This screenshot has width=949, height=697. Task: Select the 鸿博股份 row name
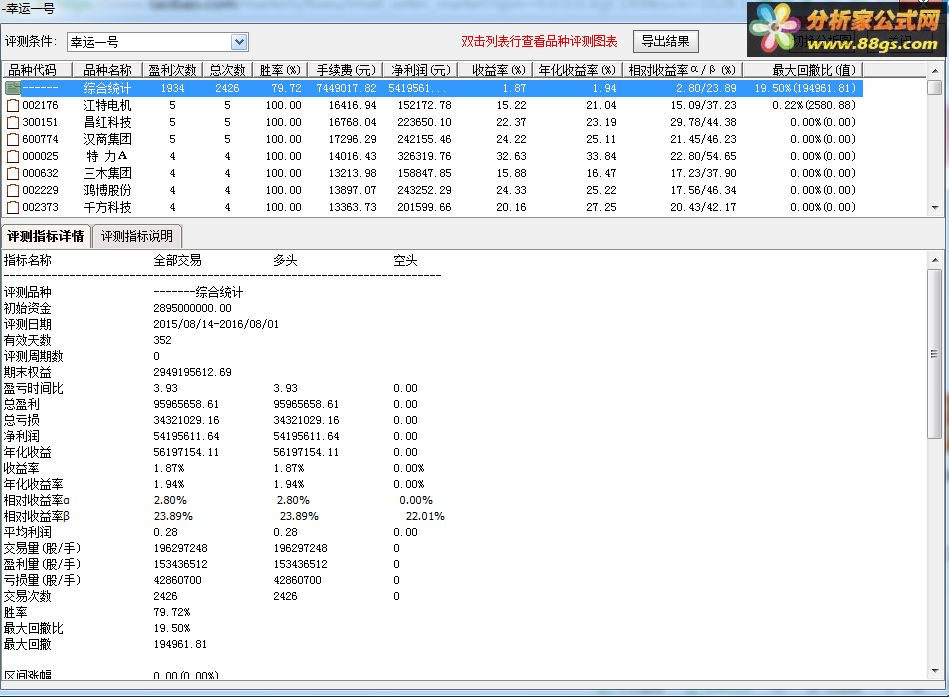(x=107, y=190)
